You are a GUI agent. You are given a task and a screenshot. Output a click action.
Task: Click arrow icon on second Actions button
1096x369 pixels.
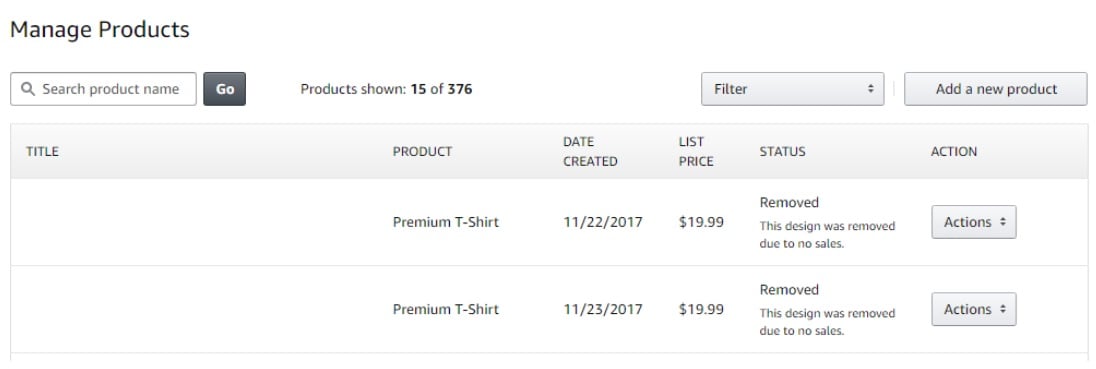pyautogui.click(x=1003, y=310)
